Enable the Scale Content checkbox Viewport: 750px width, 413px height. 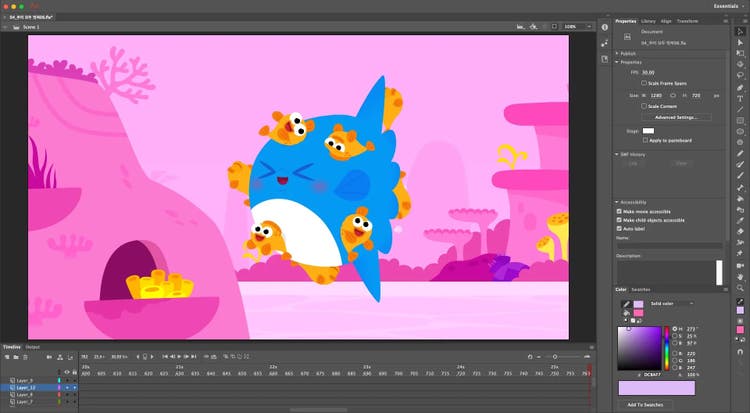point(644,106)
